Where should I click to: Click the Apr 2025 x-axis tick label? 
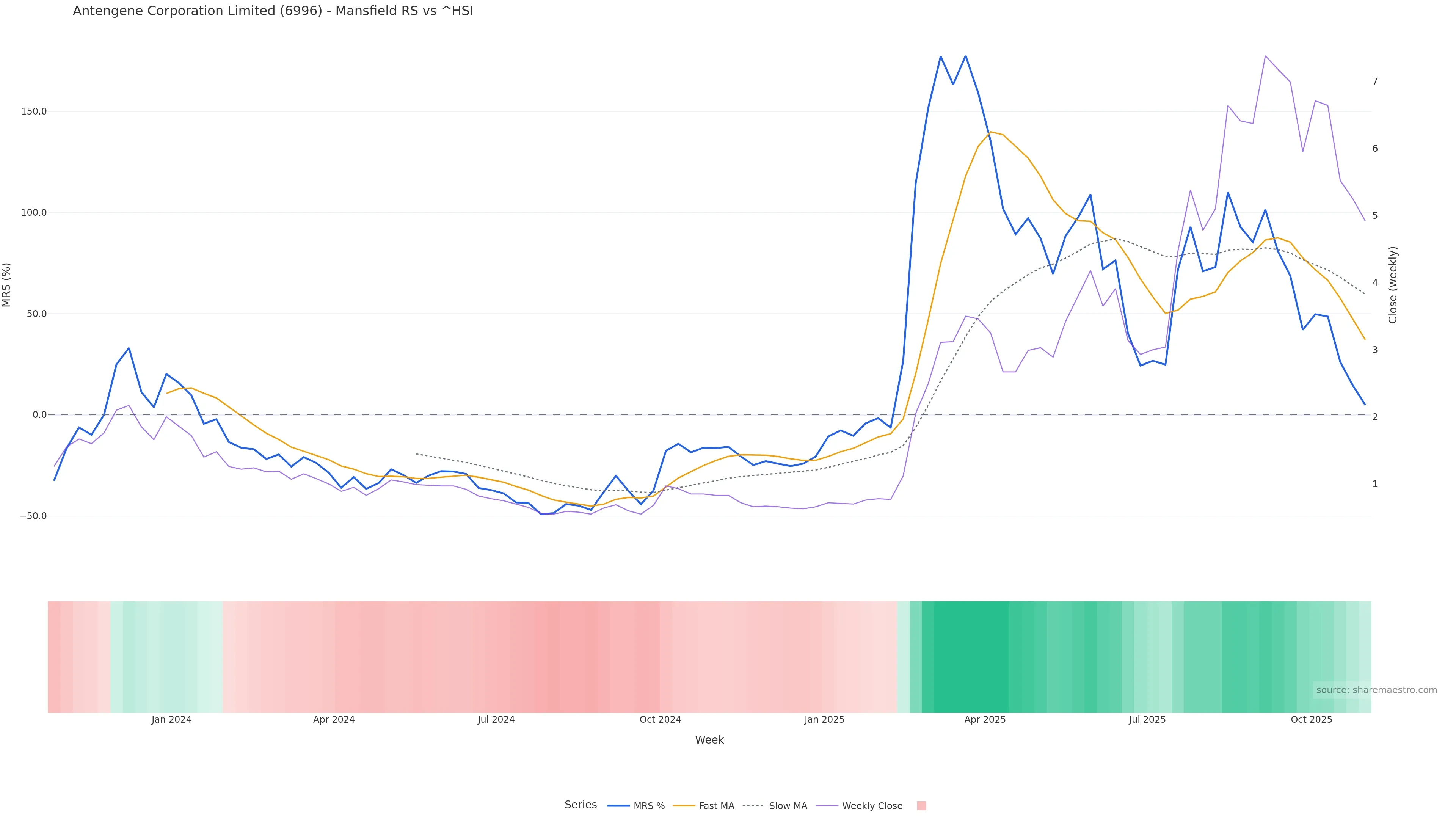point(985,720)
